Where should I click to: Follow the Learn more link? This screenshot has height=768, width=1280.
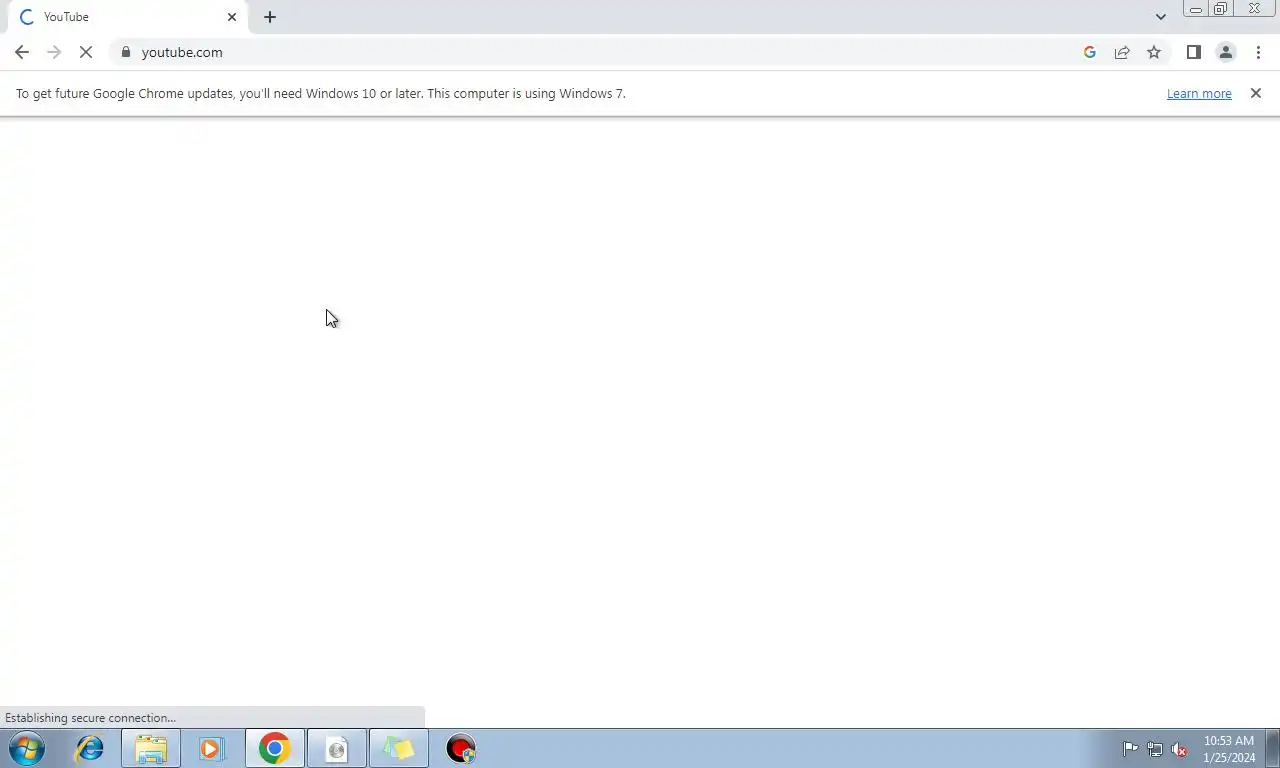(1199, 93)
